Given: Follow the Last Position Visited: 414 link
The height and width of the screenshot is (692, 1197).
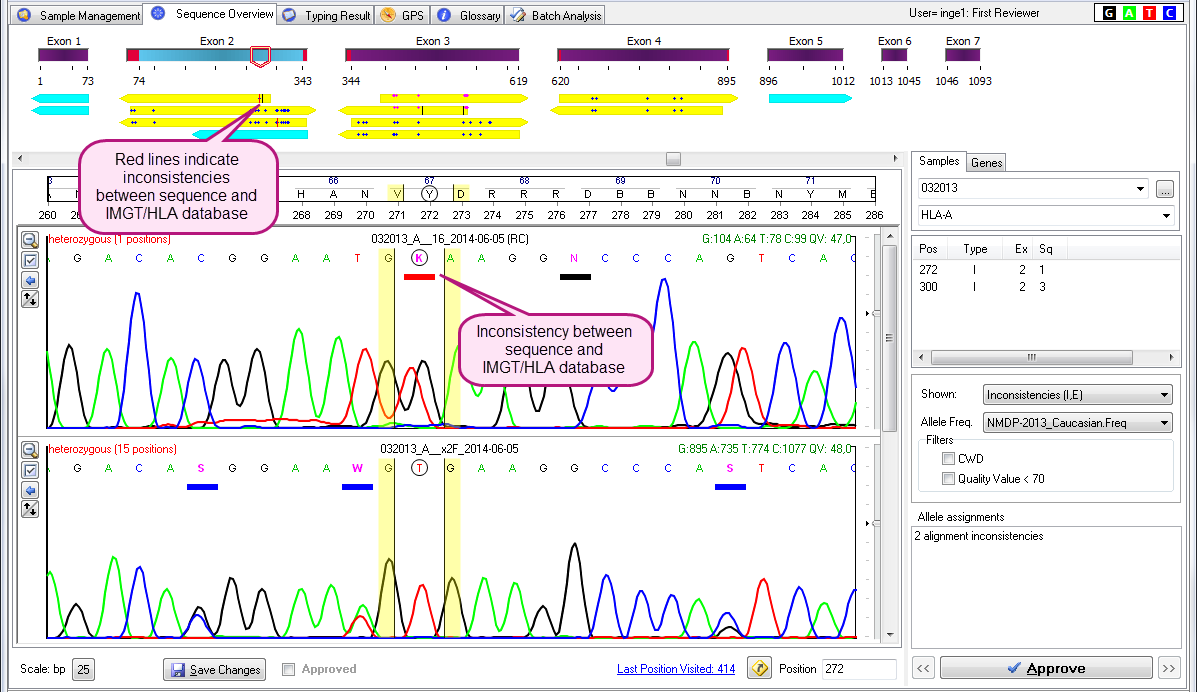Looking at the screenshot, I should click(676, 669).
